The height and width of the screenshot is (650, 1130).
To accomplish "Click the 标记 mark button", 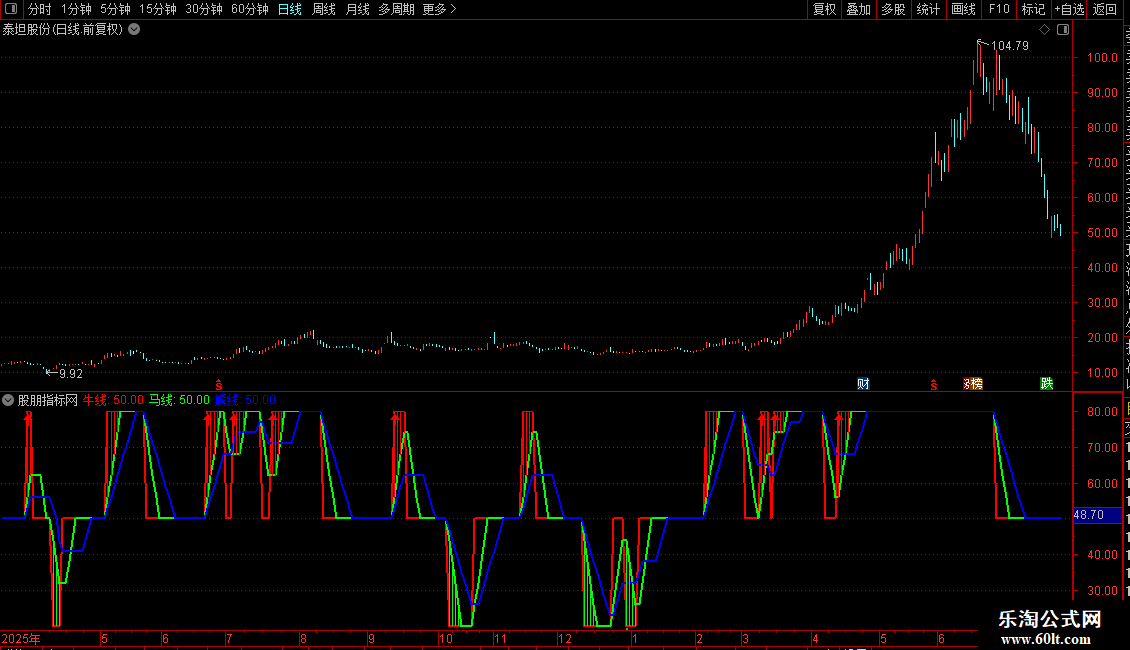I will [1033, 9].
